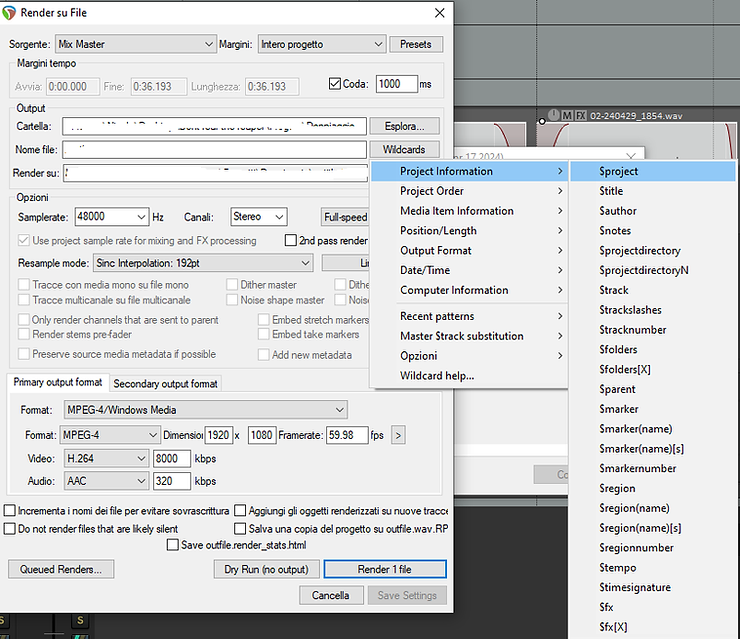Toggle Incrementa i nomi dei file checkbox
Viewport: 740px width, 639px height.
coord(9,511)
